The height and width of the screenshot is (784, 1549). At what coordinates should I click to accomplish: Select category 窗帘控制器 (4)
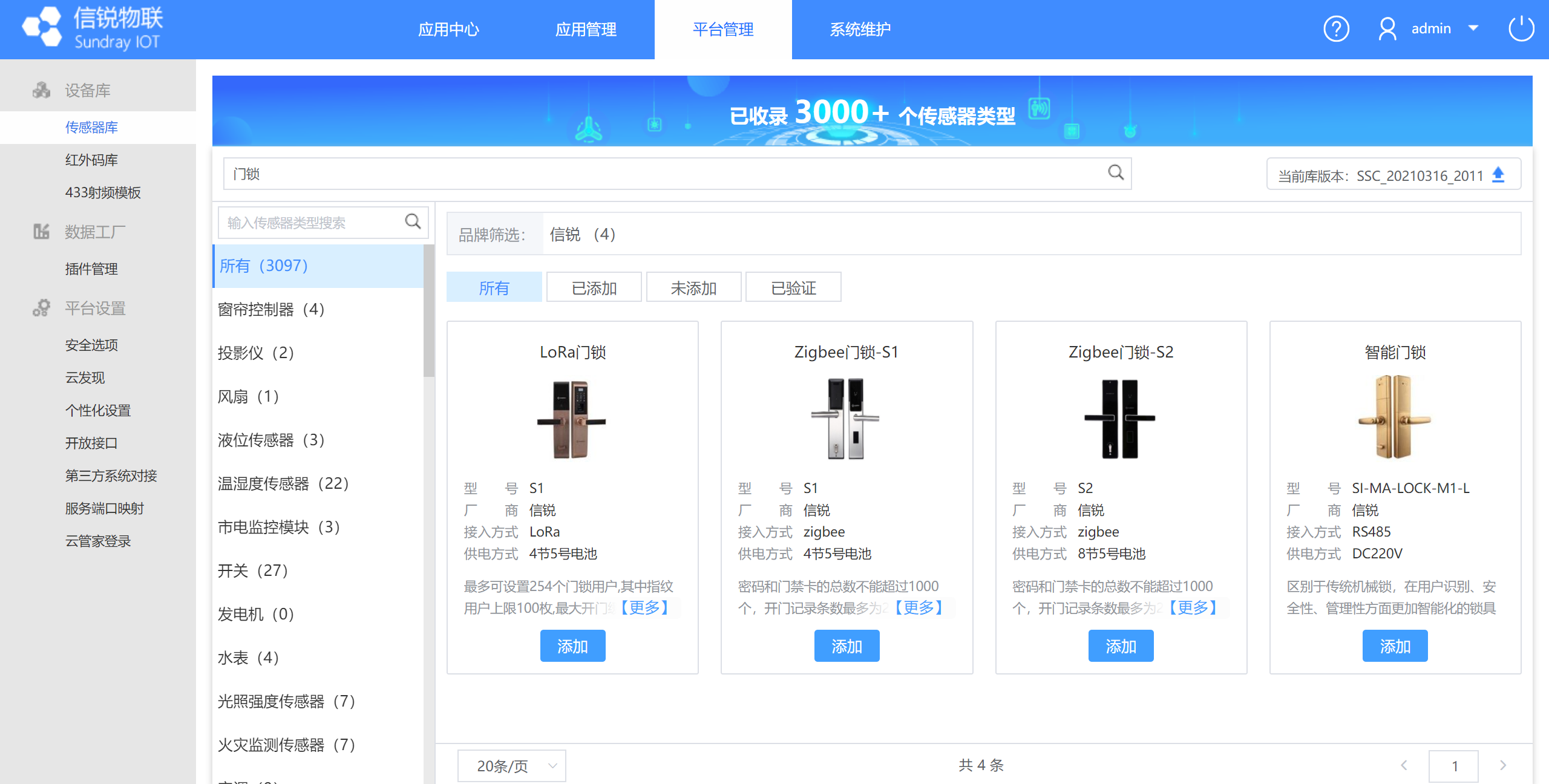coord(318,309)
